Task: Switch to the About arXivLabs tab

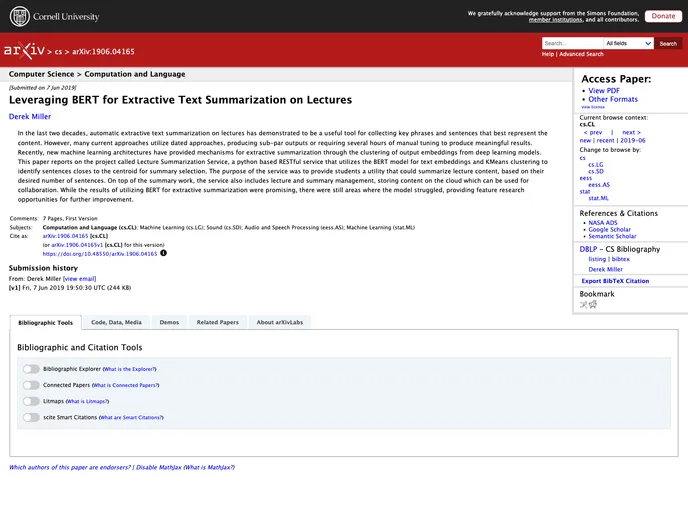Action: pyautogui.click(x=280, y=322)
